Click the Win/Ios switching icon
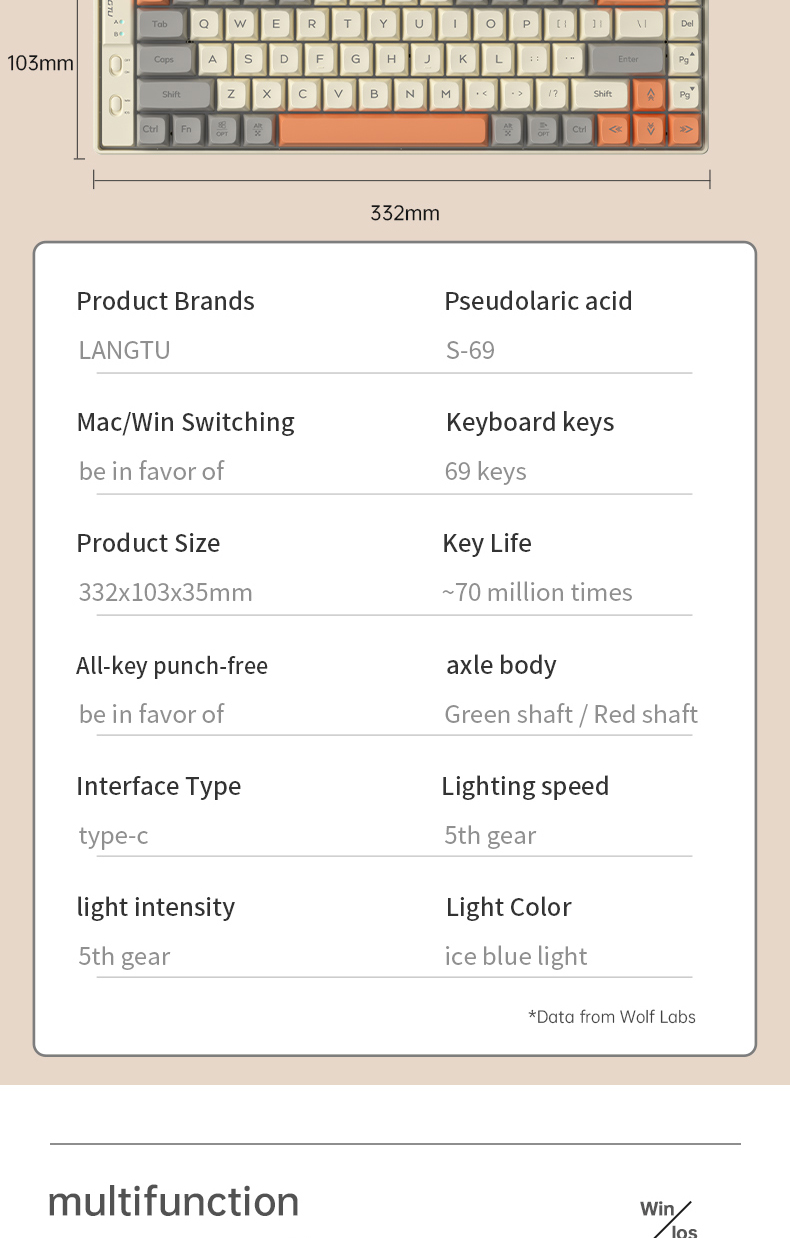 pos(668,1218)
